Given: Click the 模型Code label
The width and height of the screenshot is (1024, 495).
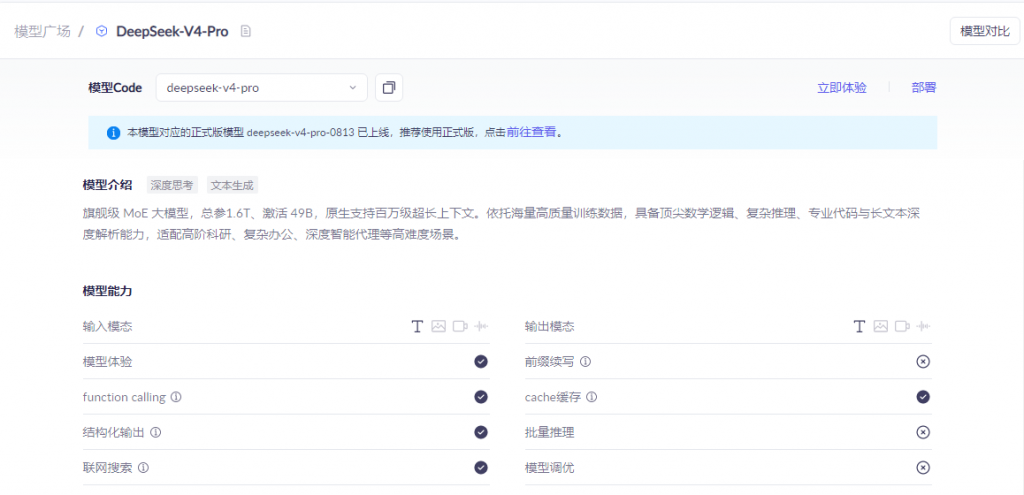Looking at the screenshot, I should pos(115,88).
